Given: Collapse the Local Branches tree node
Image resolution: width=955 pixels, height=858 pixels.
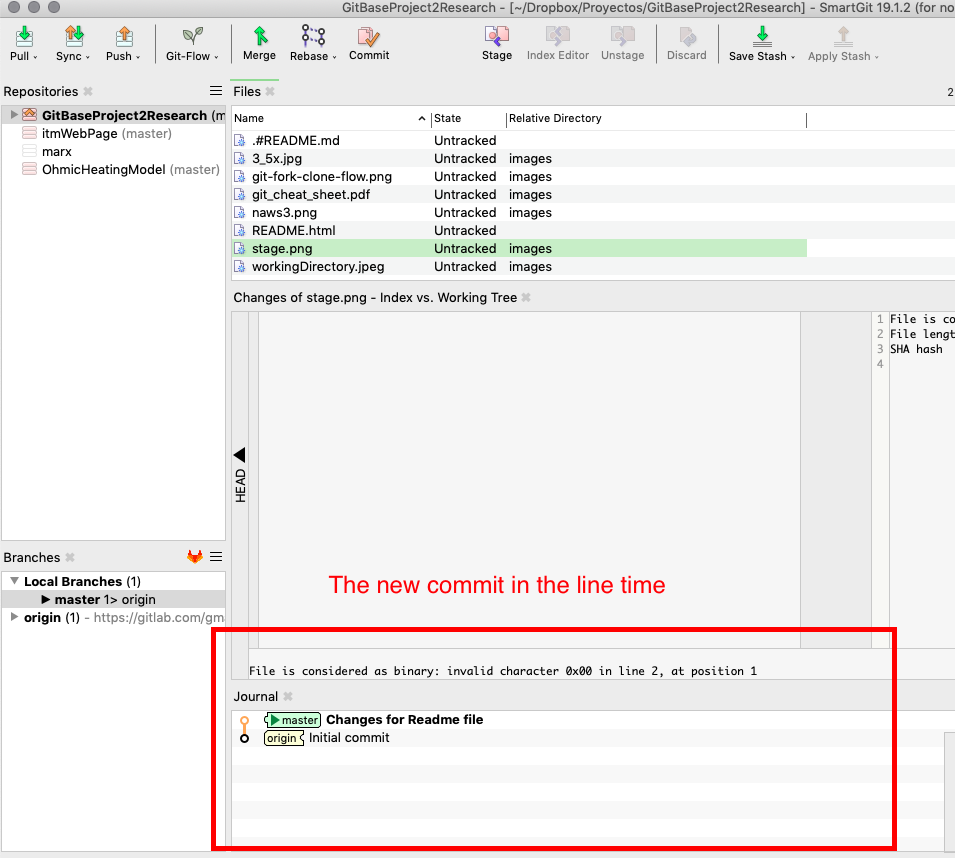Looking at the screenshot, I should coord(14,581).
